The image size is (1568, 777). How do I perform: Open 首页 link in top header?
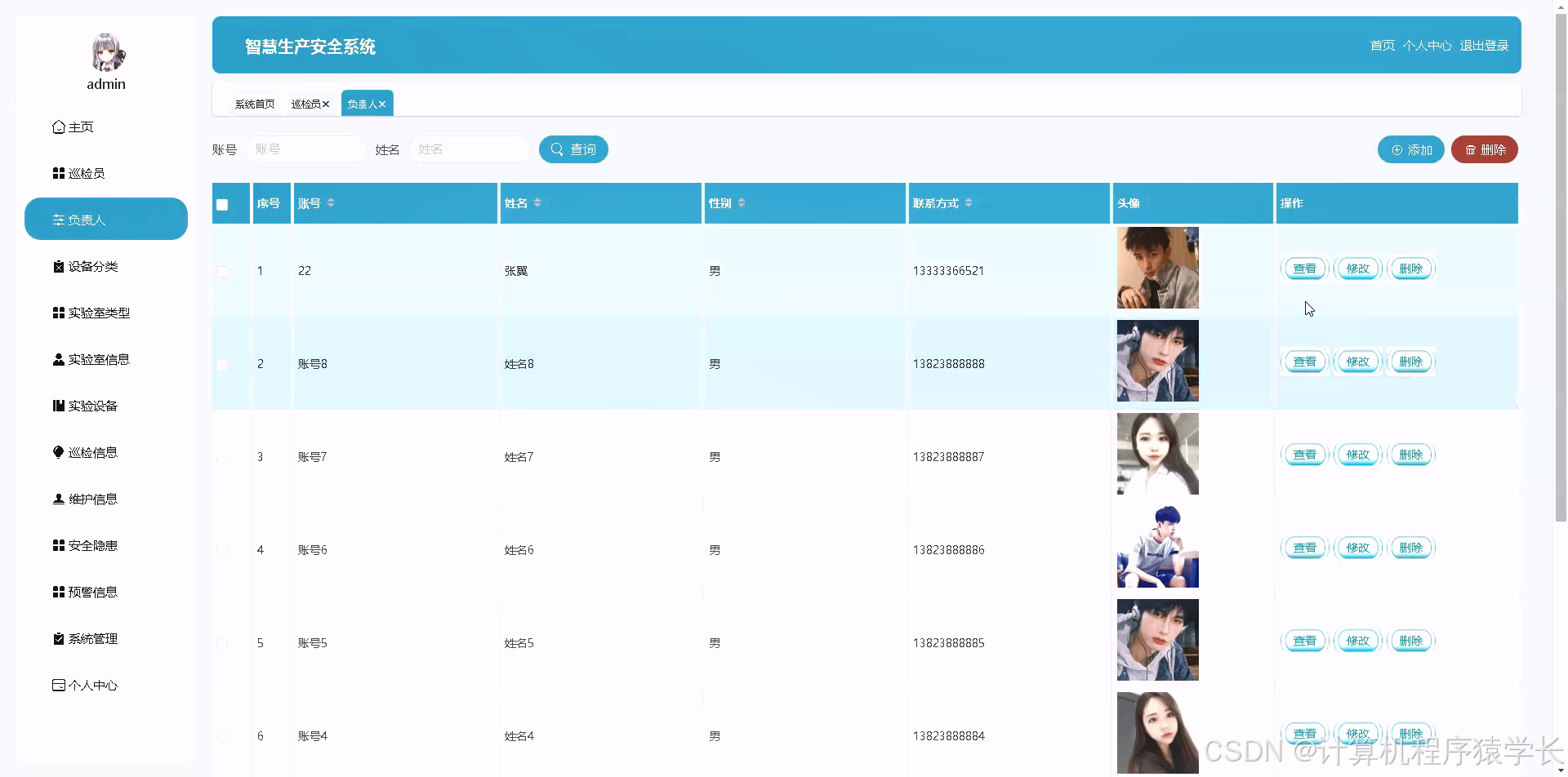(x=1382, y=46)
